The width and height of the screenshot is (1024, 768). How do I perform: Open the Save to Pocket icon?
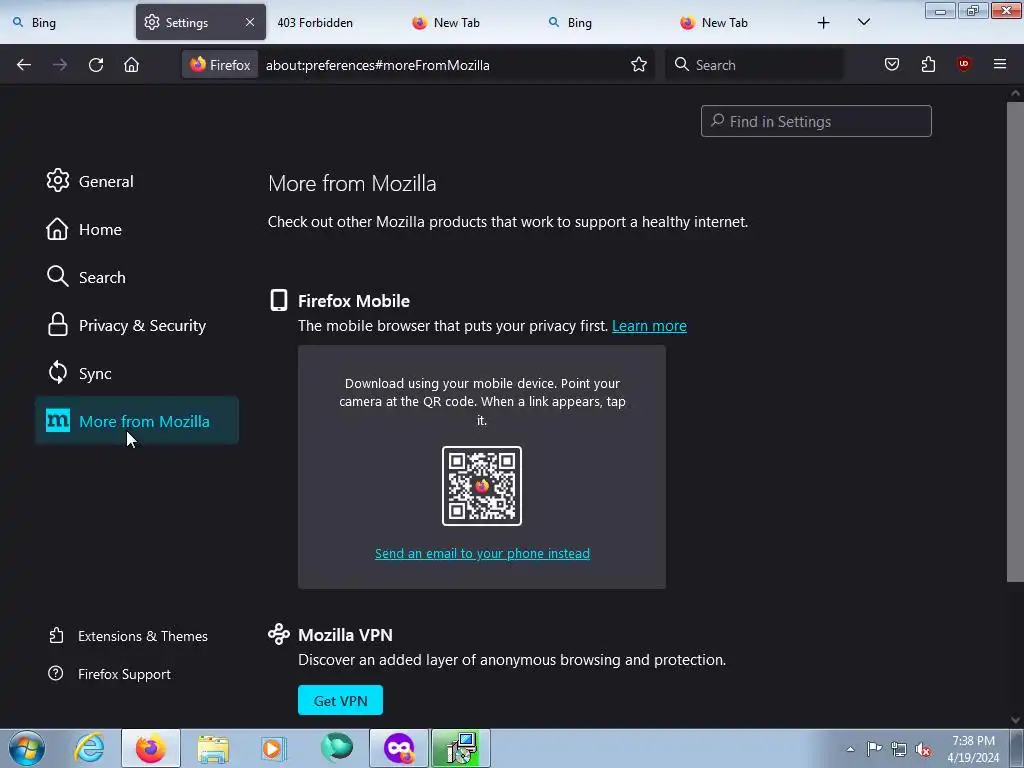891,64
